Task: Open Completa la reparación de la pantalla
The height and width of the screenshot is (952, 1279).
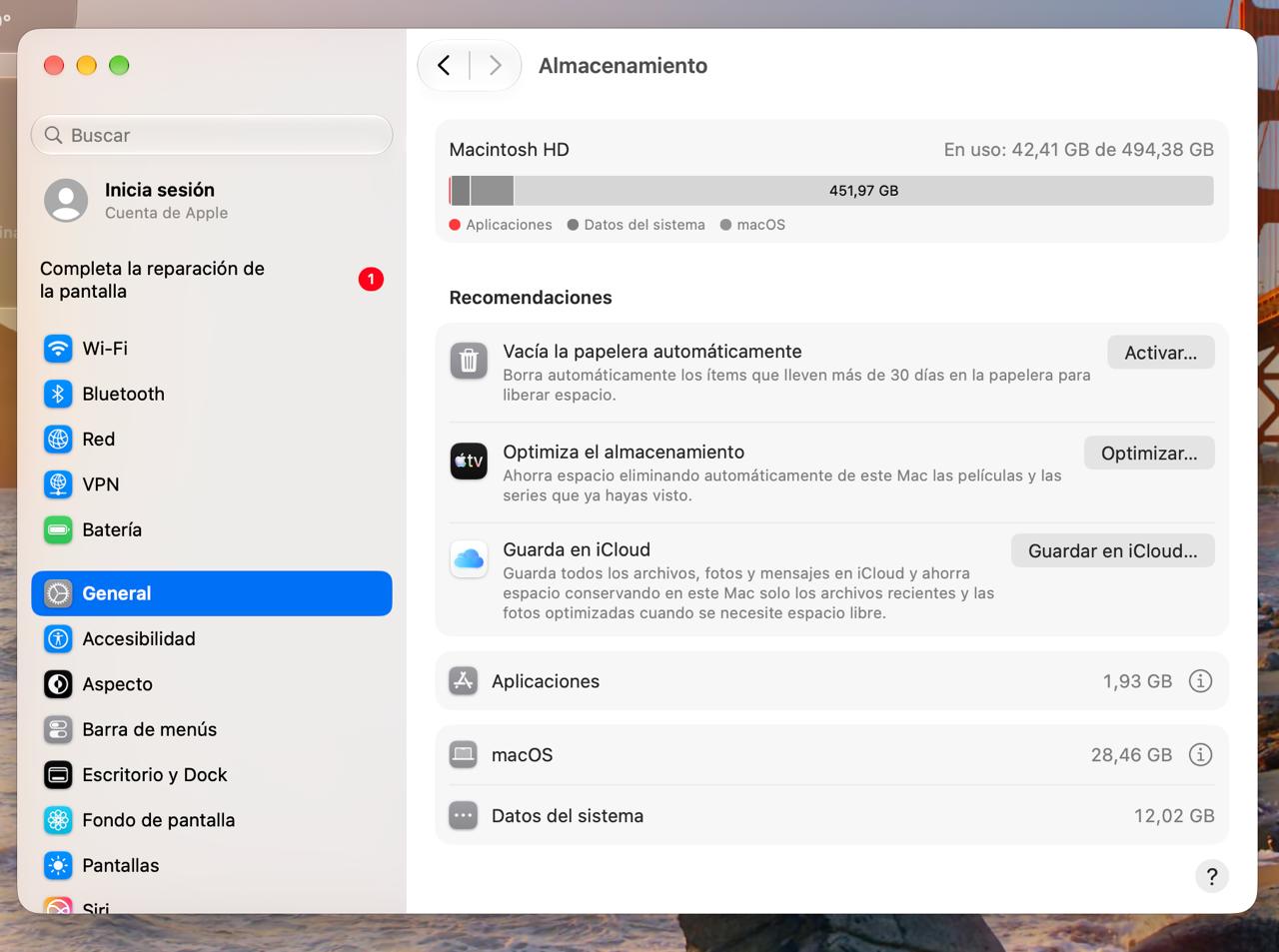Action: [212, 280]
